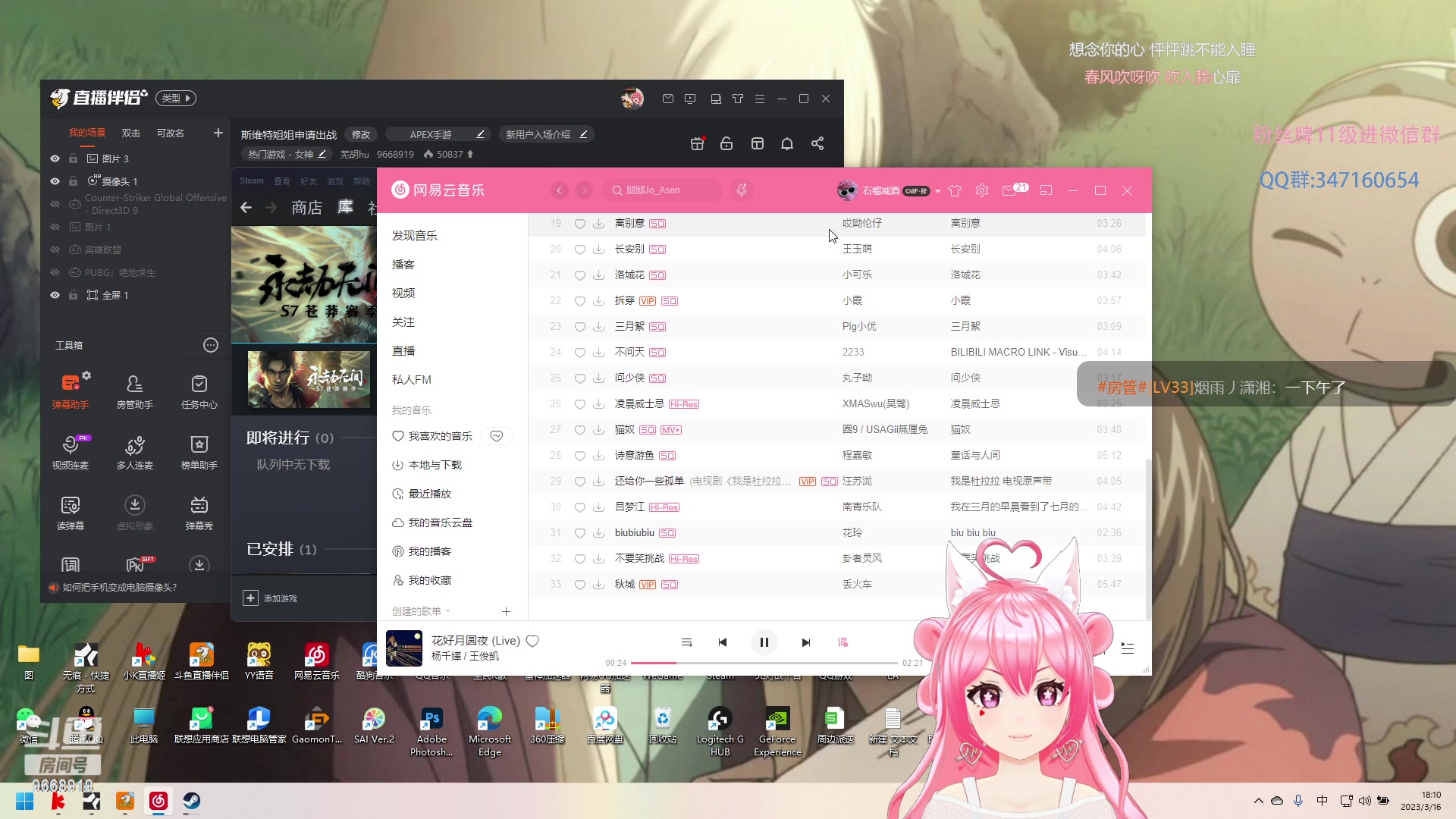Go to previous track
Viewport: 1456px width, 819px height.
point(722,642)
